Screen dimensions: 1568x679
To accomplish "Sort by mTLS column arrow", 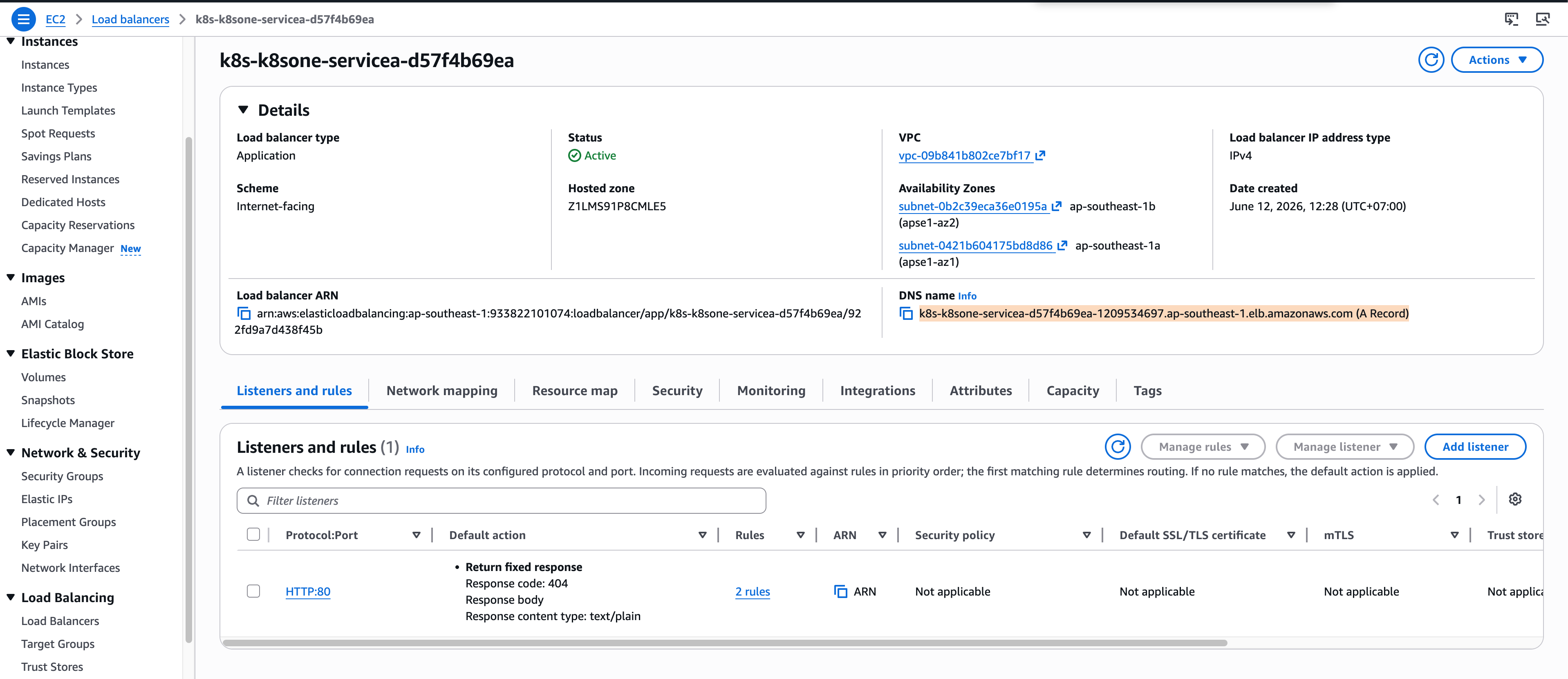I will [1454, 535].
